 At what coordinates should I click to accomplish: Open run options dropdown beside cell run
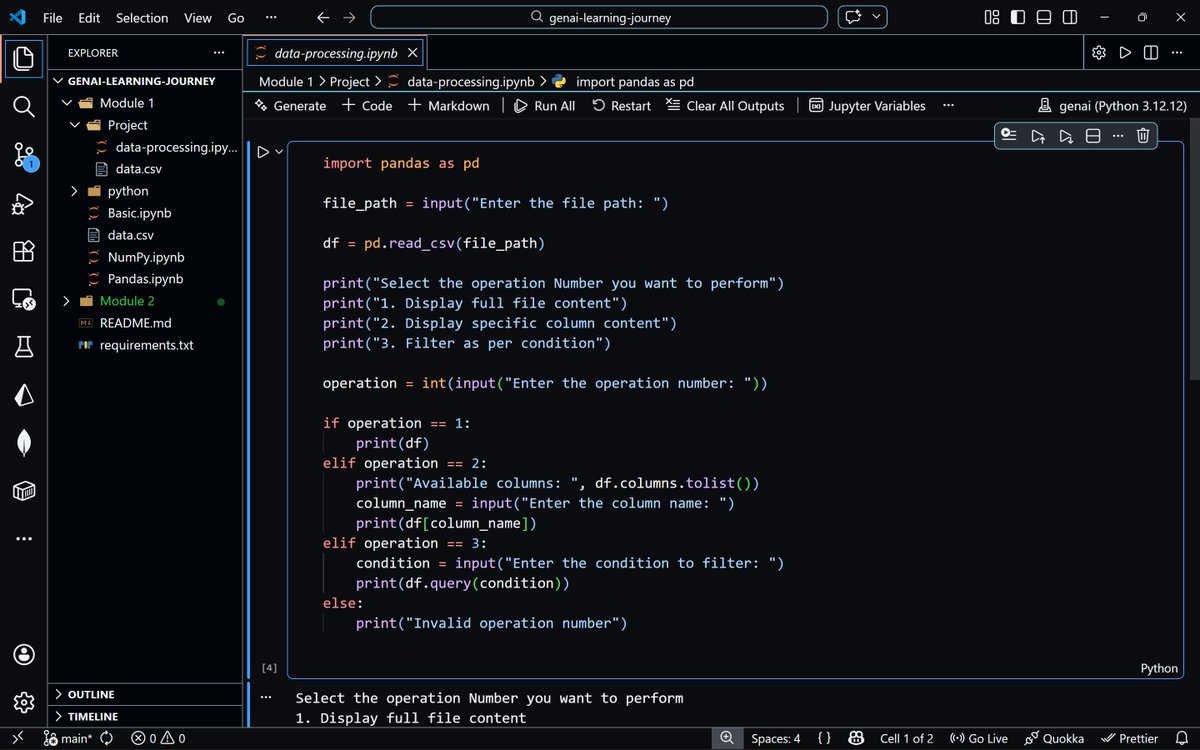(x=279, y=152)
